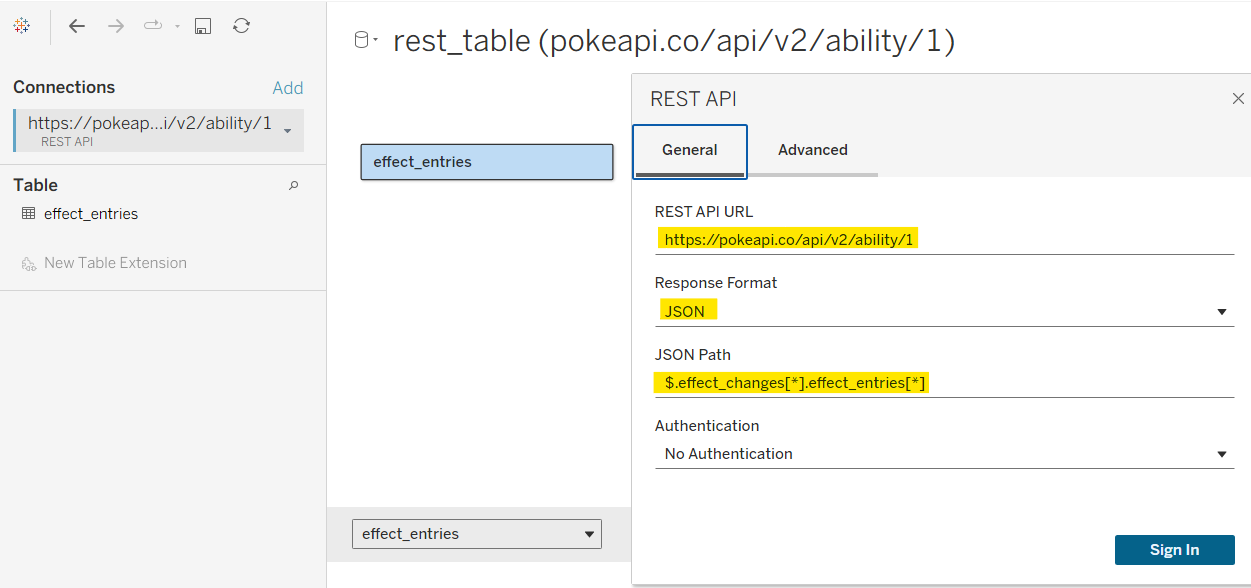Switch to the Advanced tab
Image resolution: width=1251 pixels, height=588 pixels.
click(x=812, y=150)
